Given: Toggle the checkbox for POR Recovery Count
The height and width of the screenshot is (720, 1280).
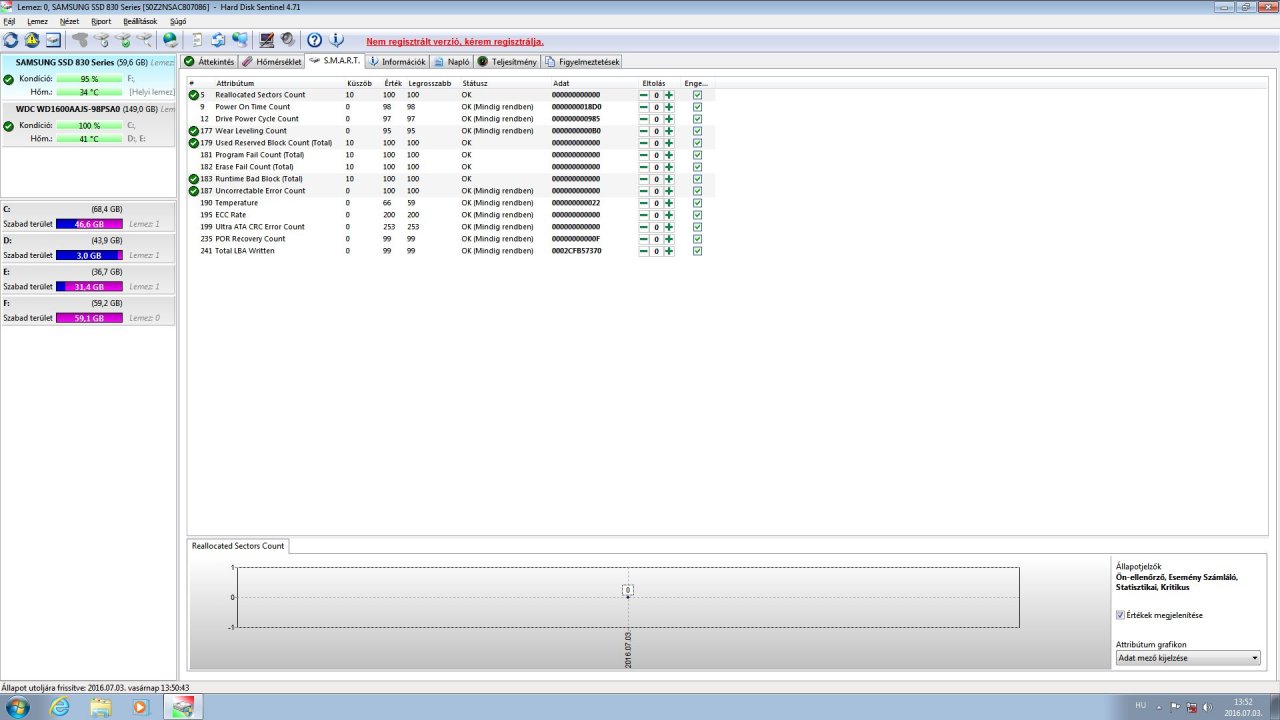Looking at the screenshot, I should tap(697, 239).
